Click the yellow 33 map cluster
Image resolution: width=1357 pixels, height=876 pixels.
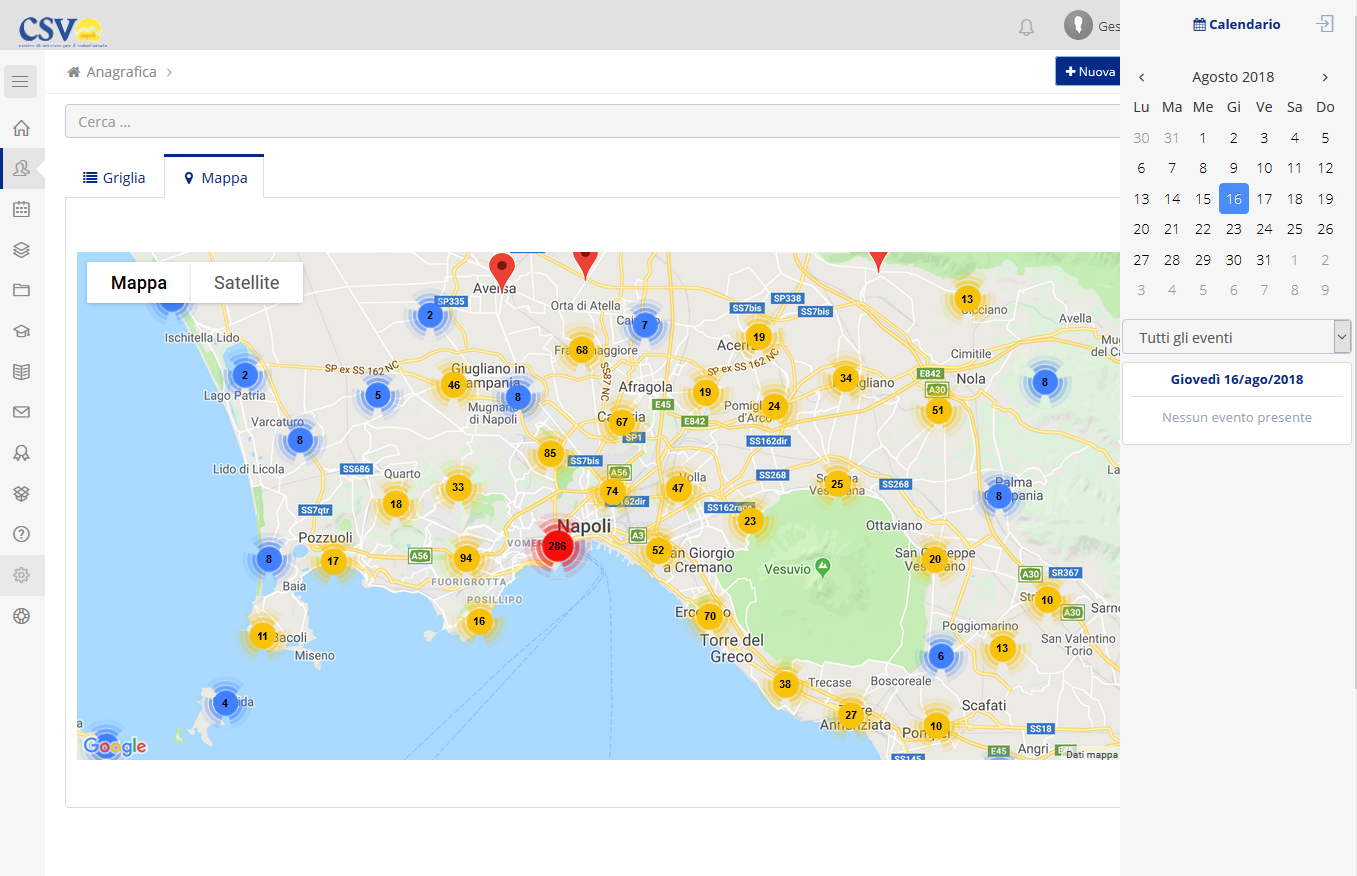click(x=458, y=487)
